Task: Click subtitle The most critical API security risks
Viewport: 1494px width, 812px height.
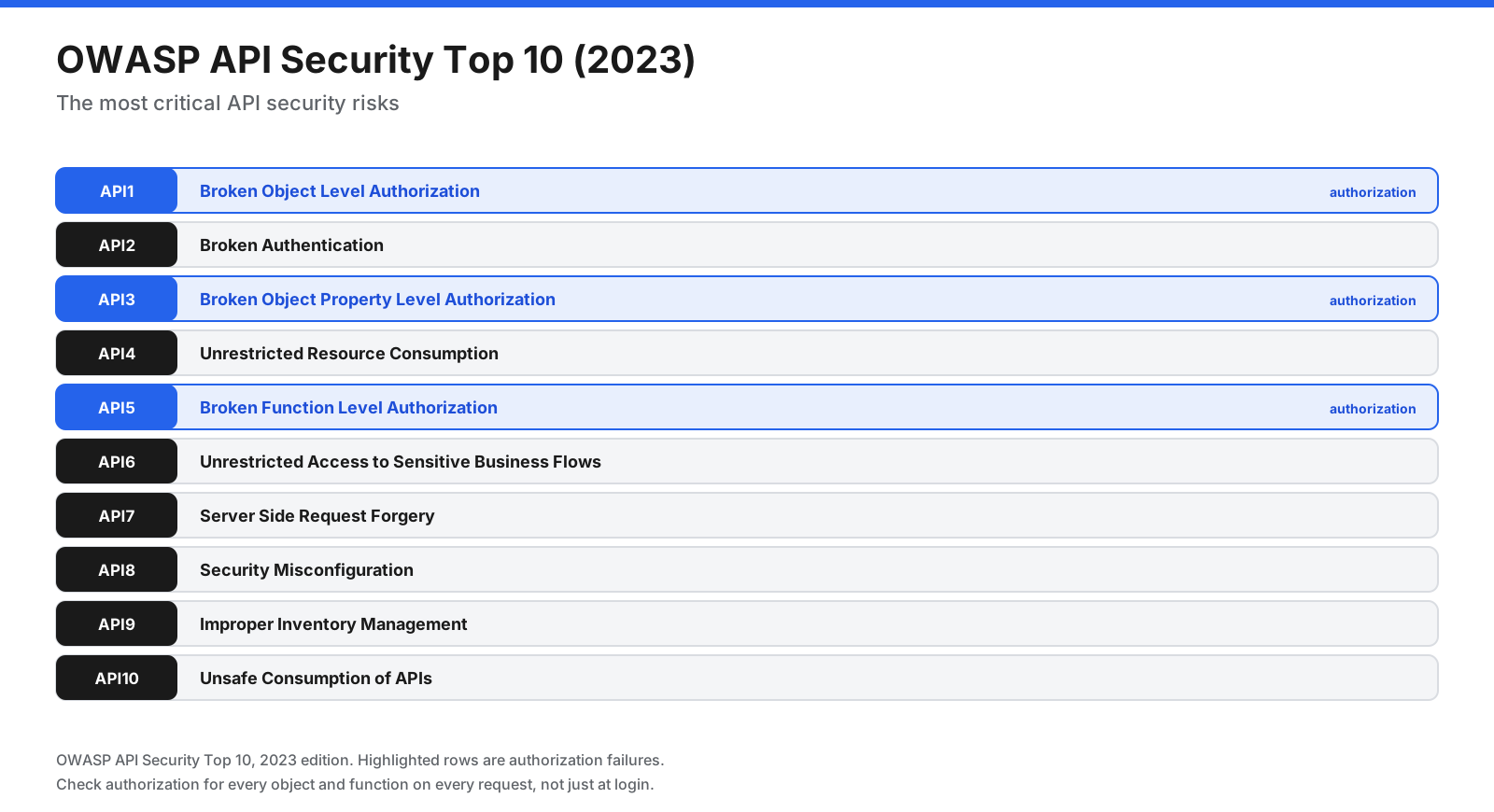Action: click(228, 103)
